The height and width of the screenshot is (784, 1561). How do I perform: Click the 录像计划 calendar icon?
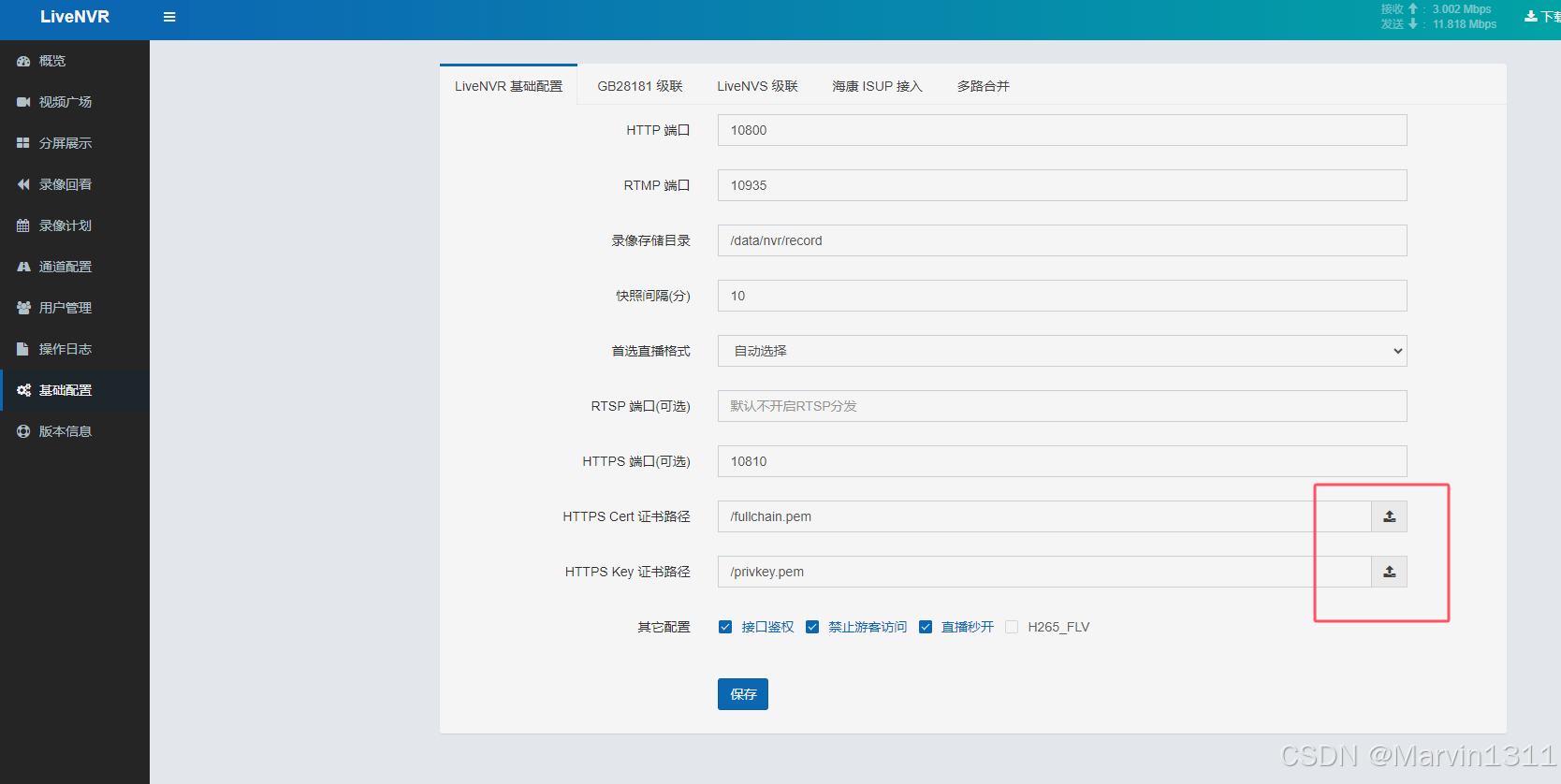(23, 225)
